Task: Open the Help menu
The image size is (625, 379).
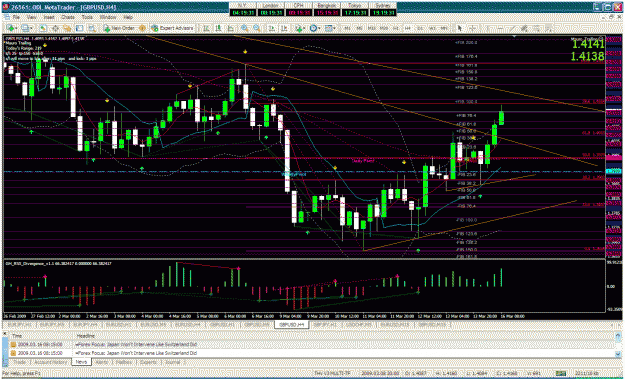Action: click(128, 18)
